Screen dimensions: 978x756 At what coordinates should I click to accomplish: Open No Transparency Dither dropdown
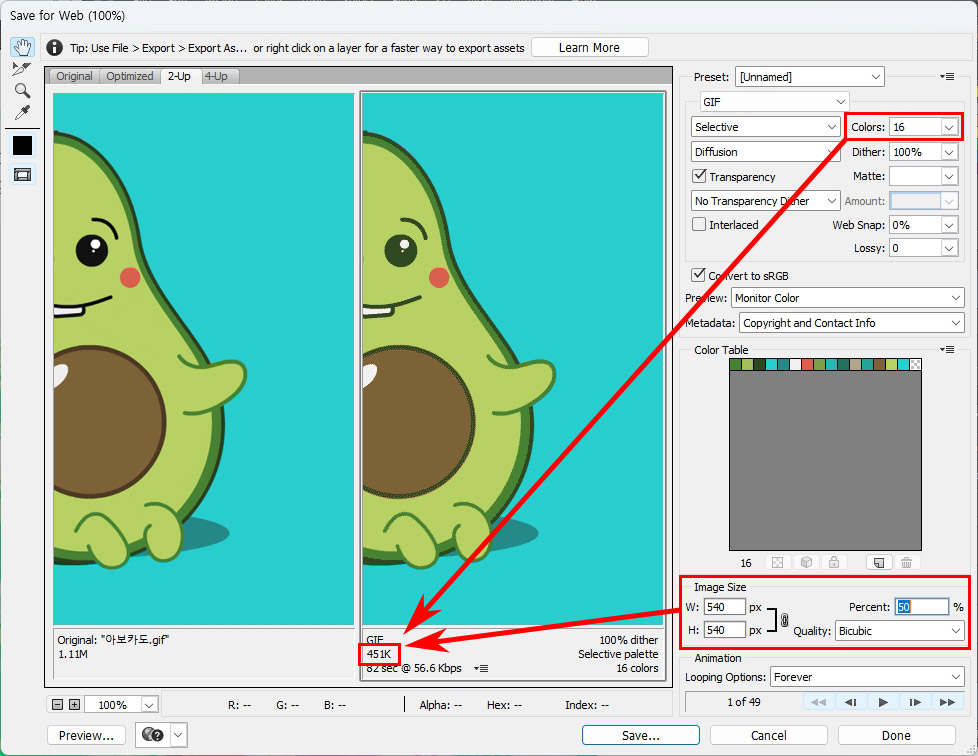click(x=765, y=201)
